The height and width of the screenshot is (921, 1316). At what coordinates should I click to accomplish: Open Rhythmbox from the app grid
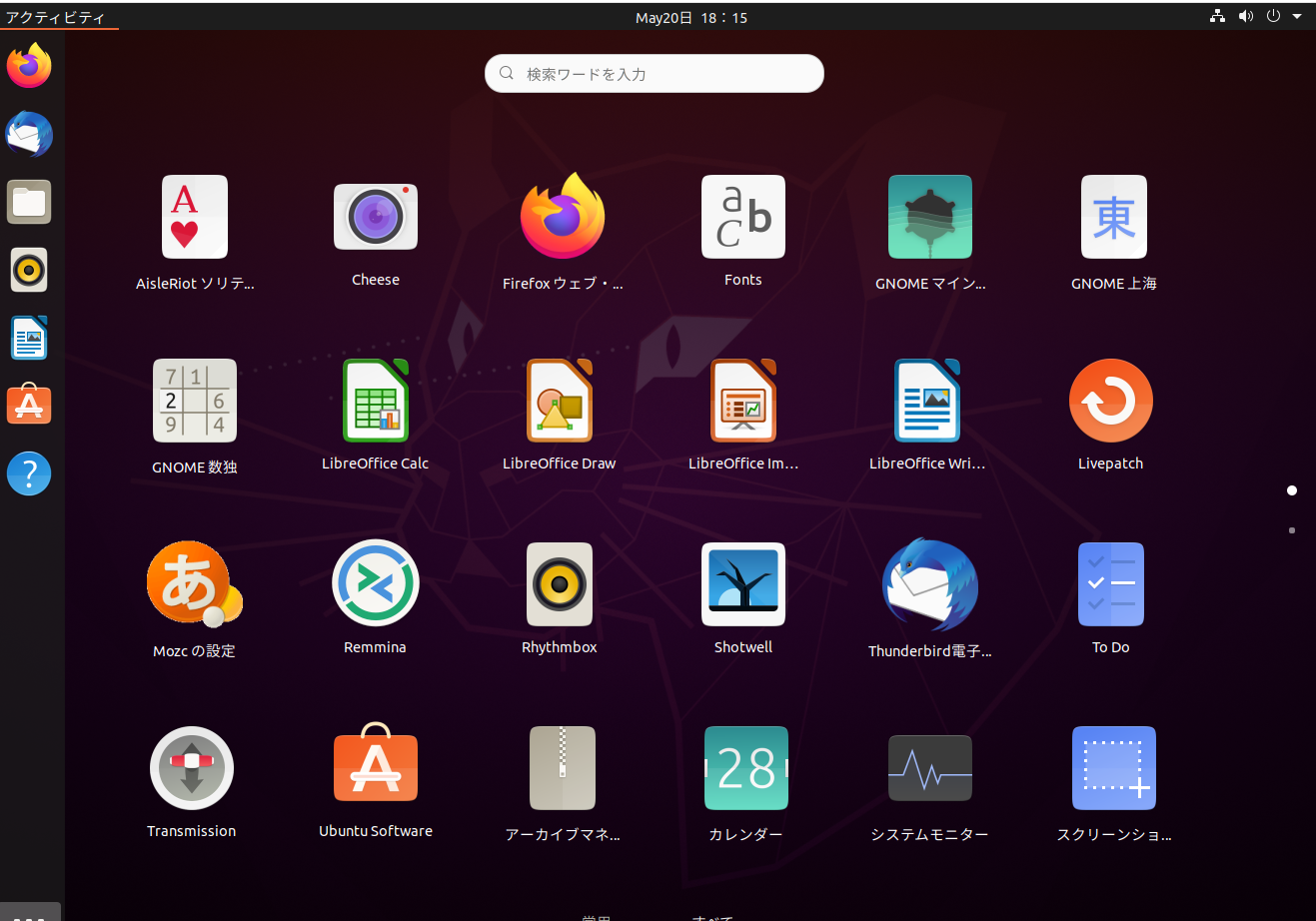[x=560, y=584]
